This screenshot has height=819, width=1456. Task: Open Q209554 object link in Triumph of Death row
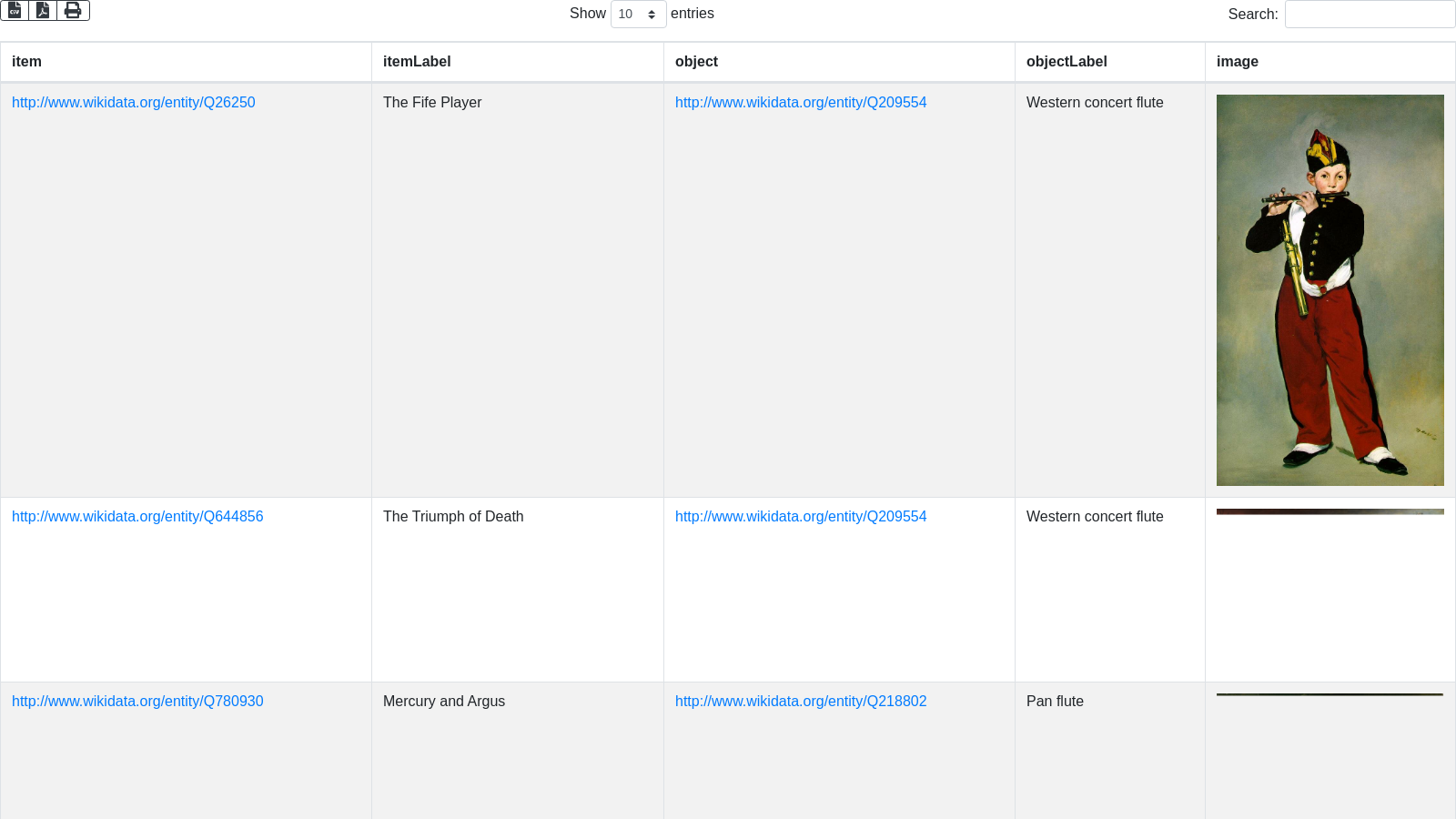point(801,517)
